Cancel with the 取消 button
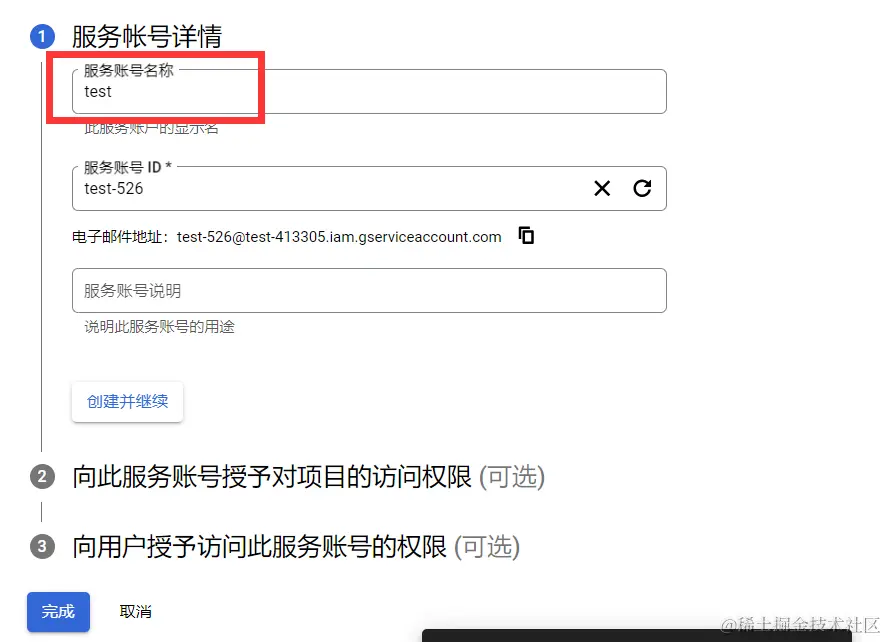887x642 pixels. pyautogui.click(x=136, y=611)
